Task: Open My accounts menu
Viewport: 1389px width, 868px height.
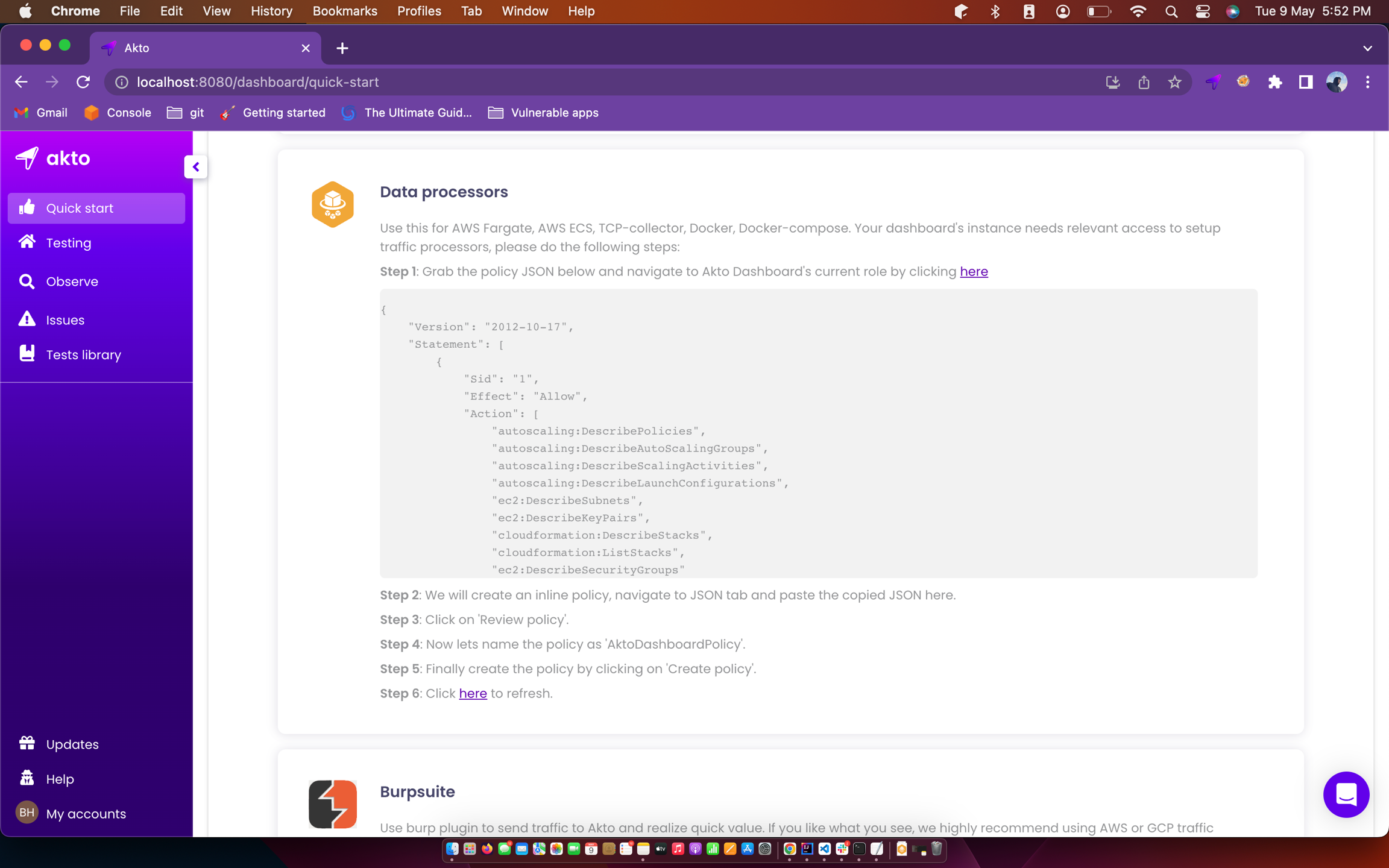Action: [x=85, y=814]
